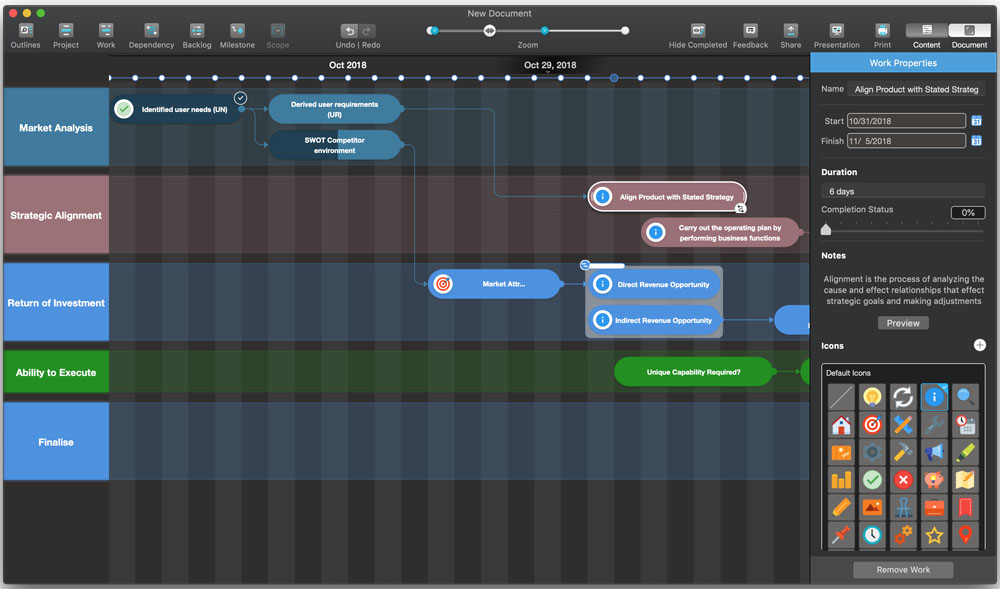Click the Project toolbar icon
Image resolution: width=1000 pixels, height=589 pixels.
point(66,31)
